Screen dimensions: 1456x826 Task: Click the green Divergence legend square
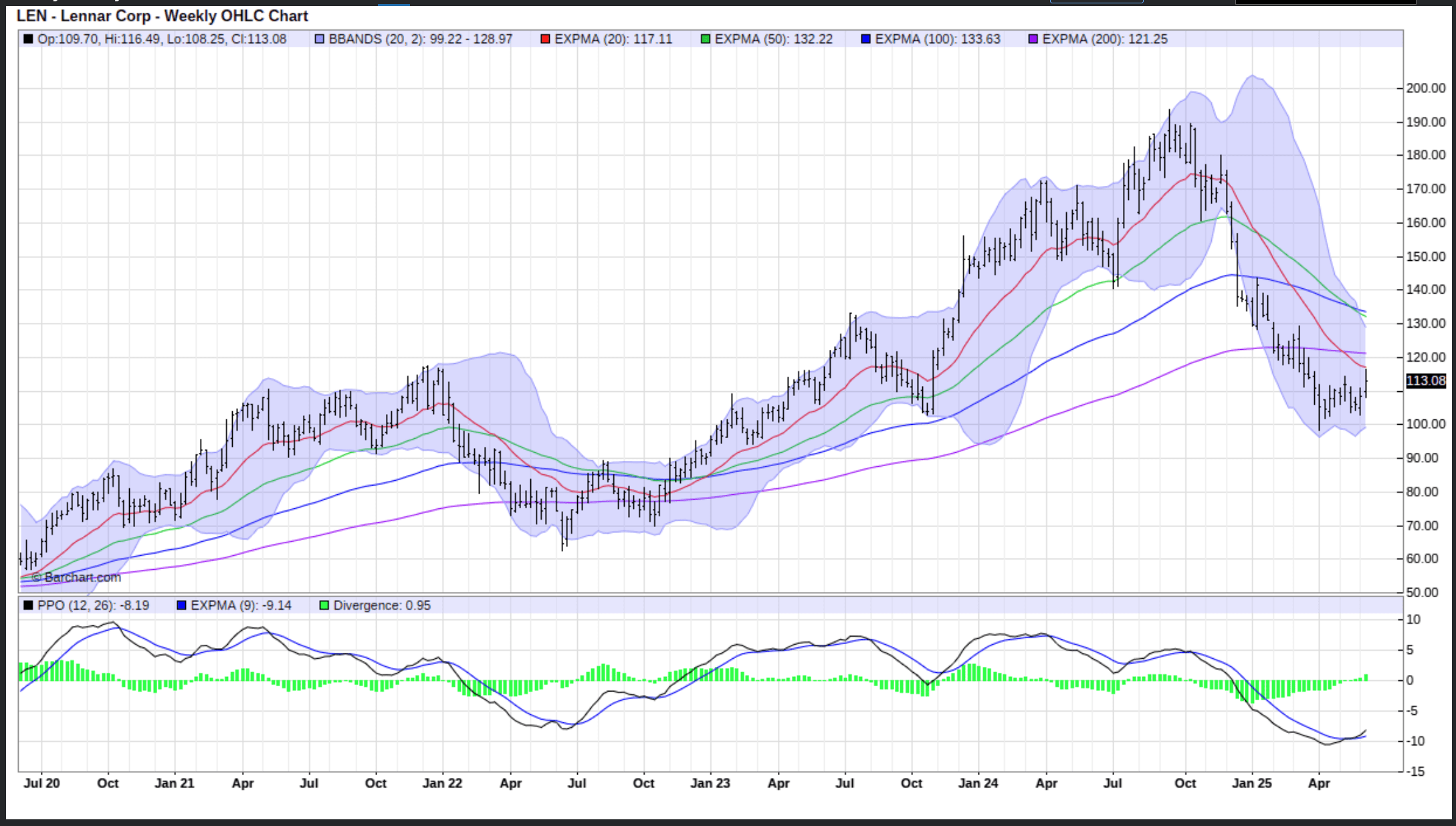[x=324, y=605]
